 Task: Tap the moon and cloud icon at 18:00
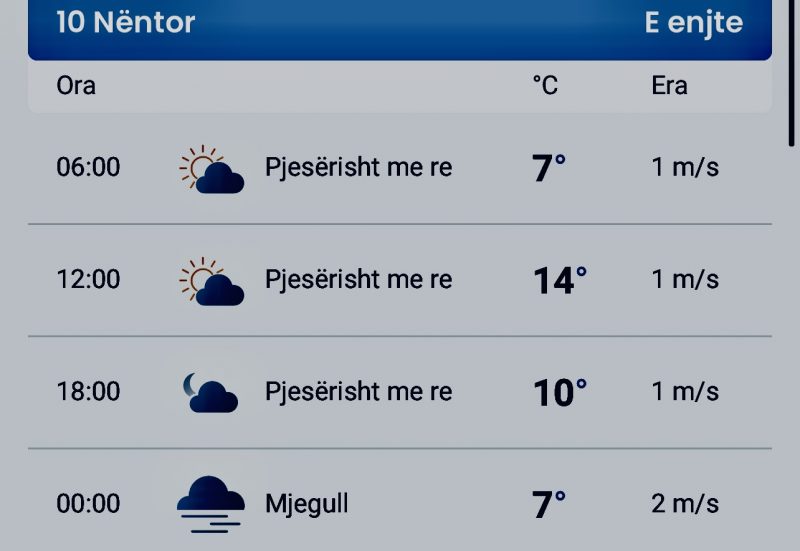coord(211,392)
